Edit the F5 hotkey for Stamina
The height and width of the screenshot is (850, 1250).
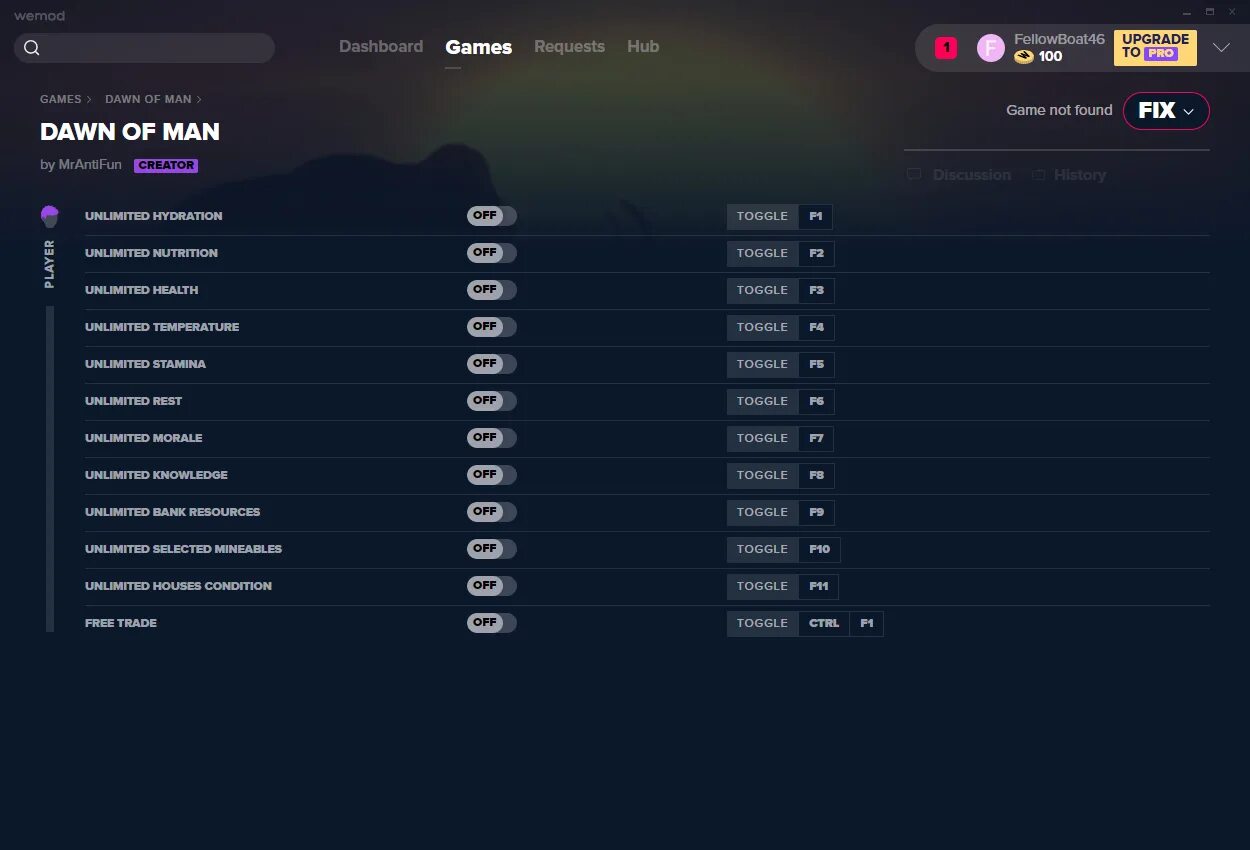tap(816, 364)
